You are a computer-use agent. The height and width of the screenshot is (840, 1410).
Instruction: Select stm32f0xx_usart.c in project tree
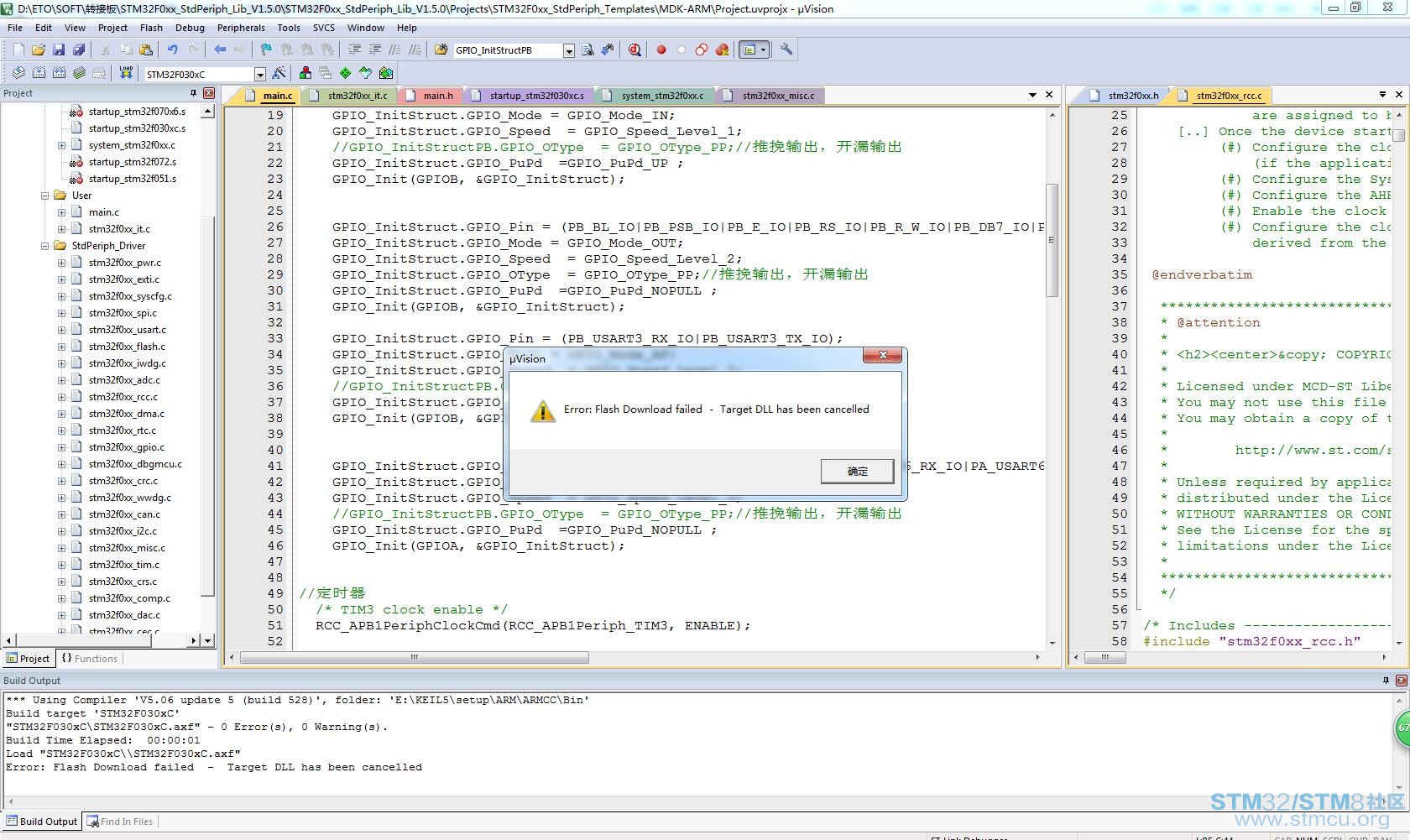click(x=128, y=330)
